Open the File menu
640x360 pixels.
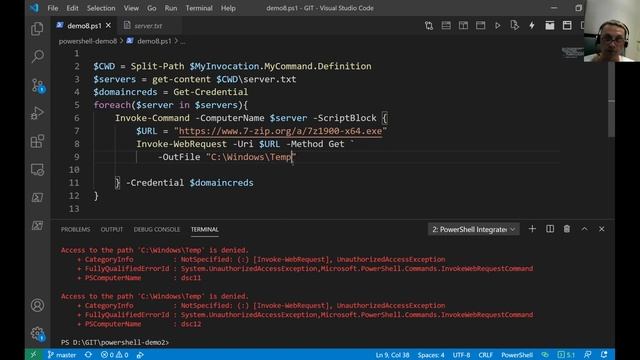pyautogui.click(x=53, y=8)
